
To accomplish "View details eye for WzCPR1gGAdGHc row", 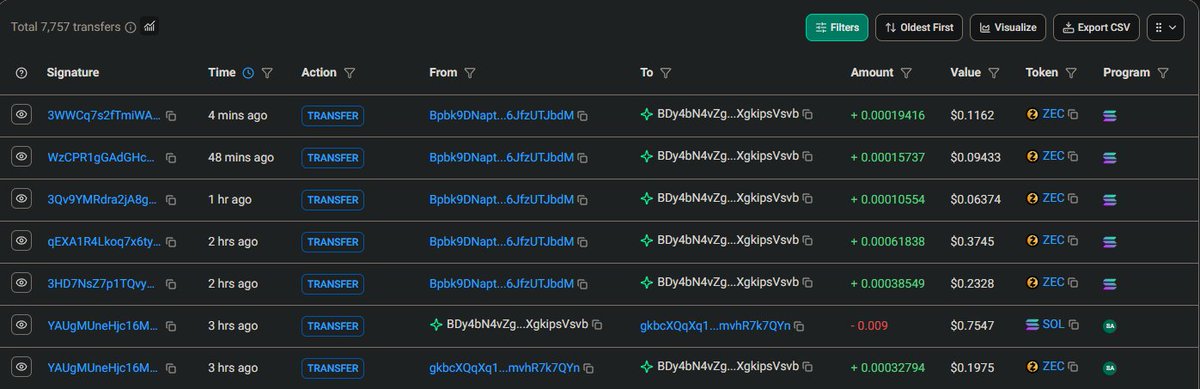I will coord(21,158).
